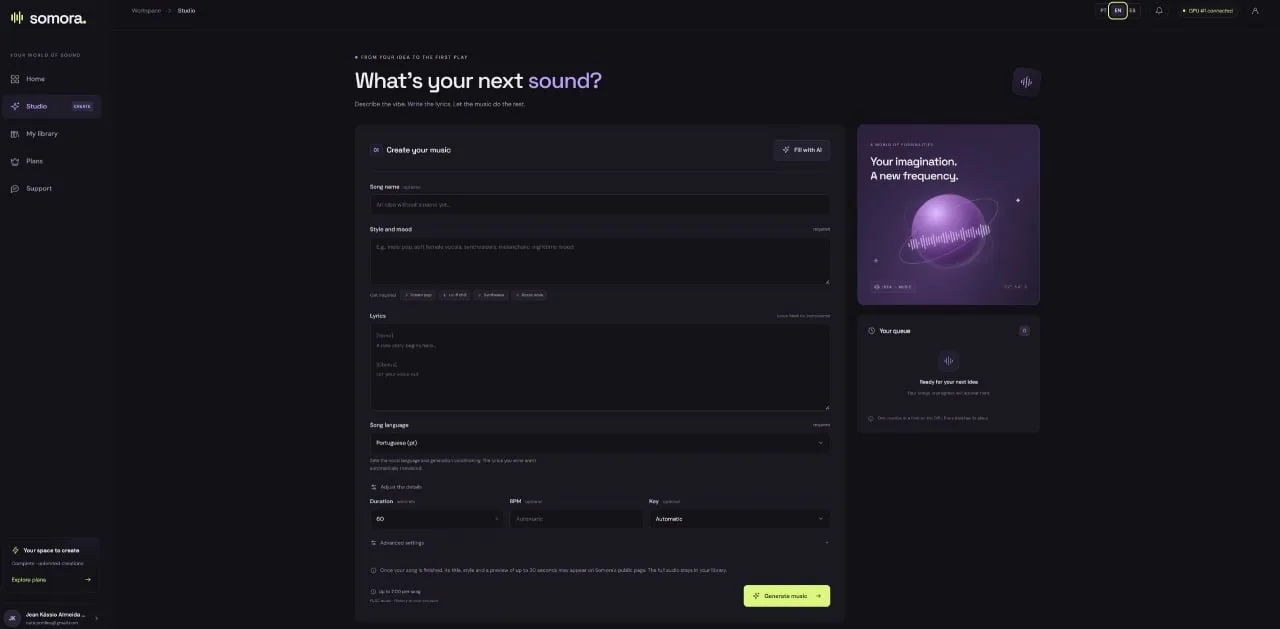Screen dimensions: 1280x629
Task: Select the EN language toggle
Action: tap(1118, 11)
